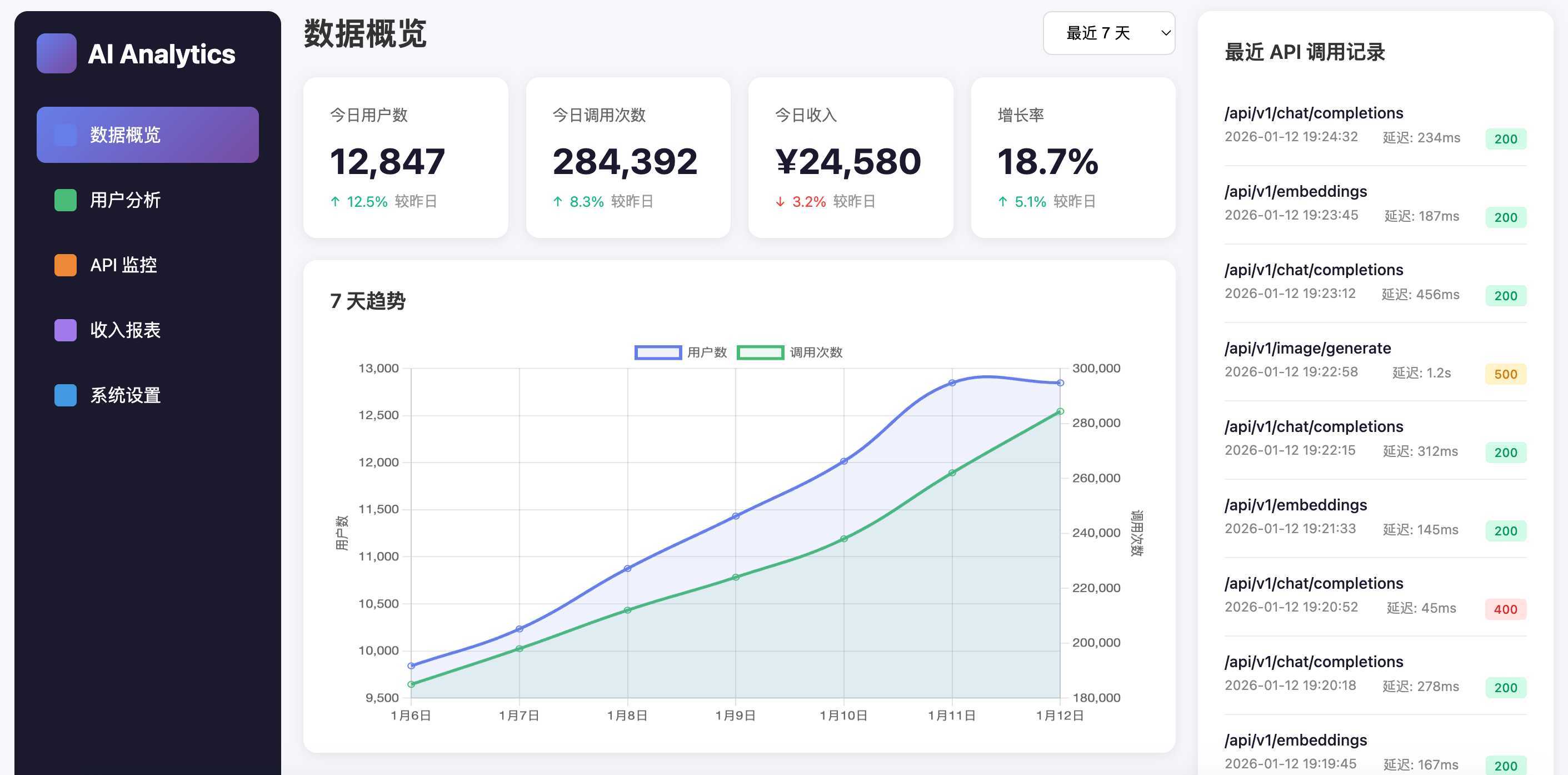
Task: Toggle the 调用次数 series in the chart legend
Action: pos(791,352)
